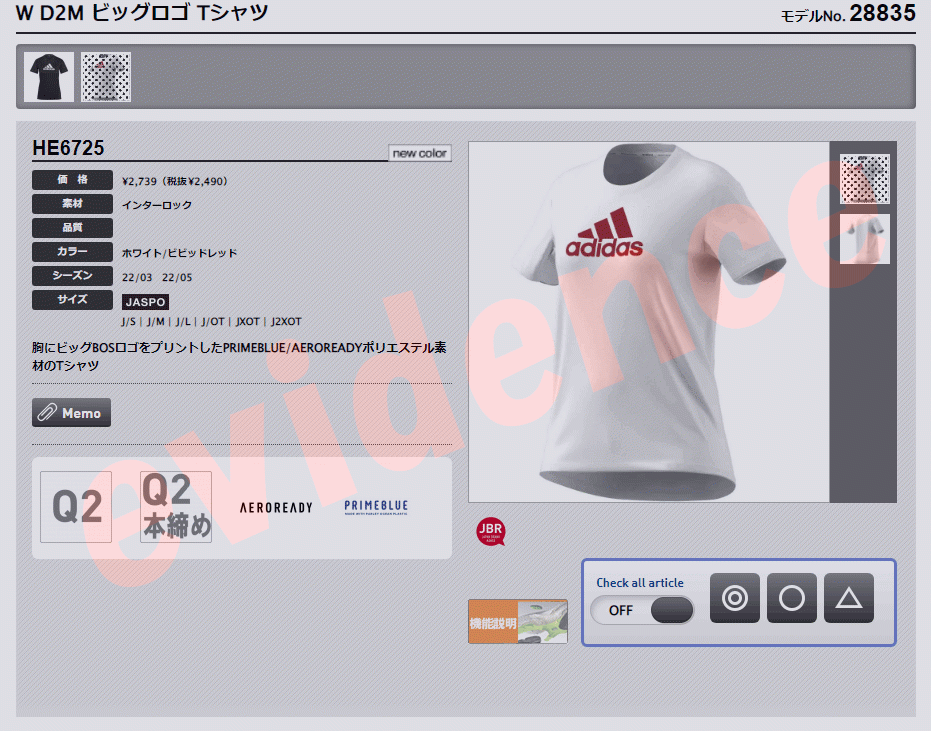This screenshot has height=731, width=931.
Task: Click size JXOT
Action: pyautogui.click(x=248, y=322)
